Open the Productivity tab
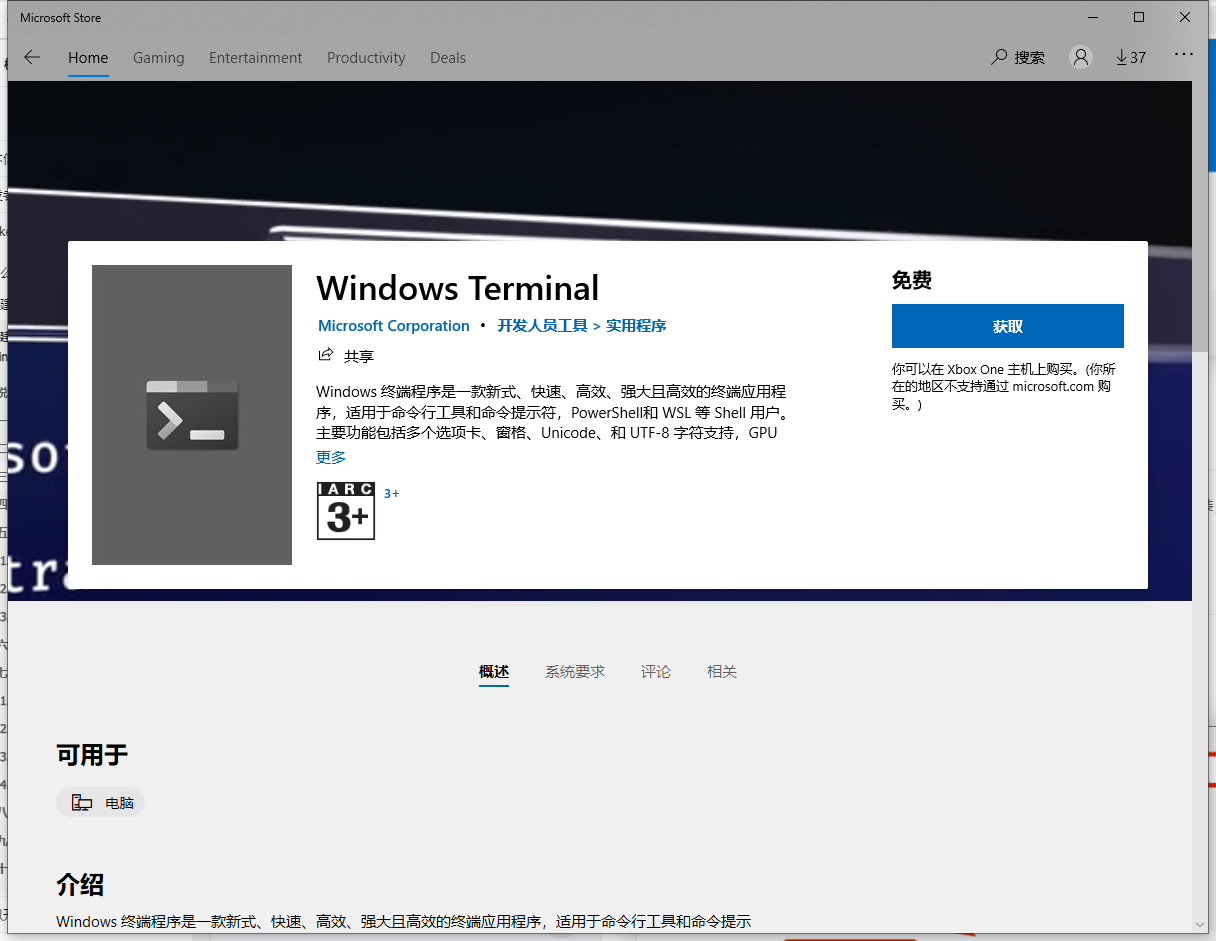 point(366,58)
